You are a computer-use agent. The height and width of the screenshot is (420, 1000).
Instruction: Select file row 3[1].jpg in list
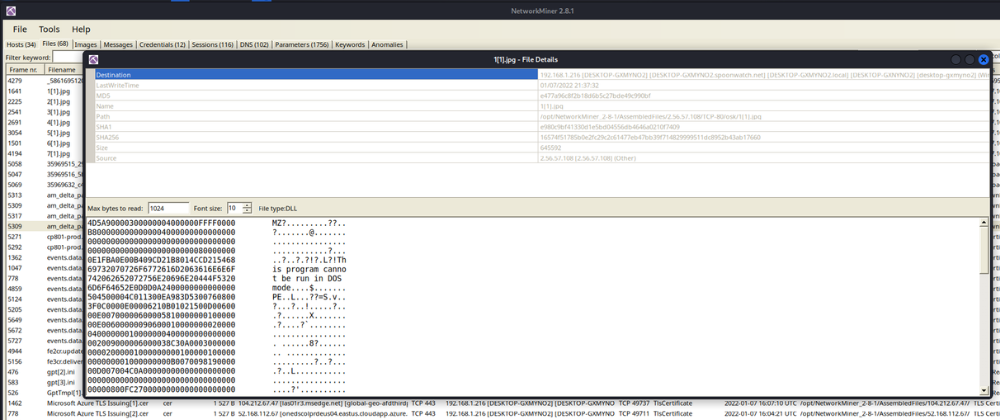[x=45, y=112]
